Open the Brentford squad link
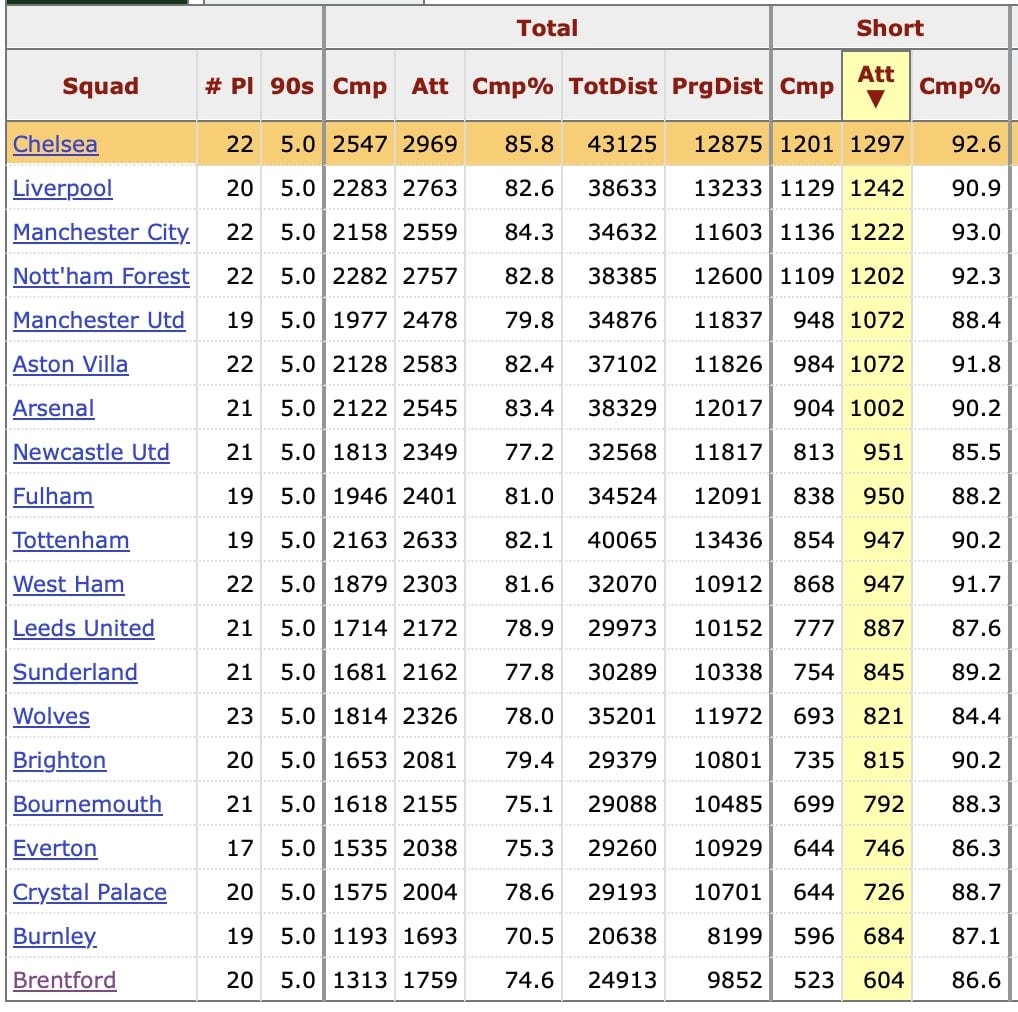1018x1012 pixels. [x=64, y=980]
